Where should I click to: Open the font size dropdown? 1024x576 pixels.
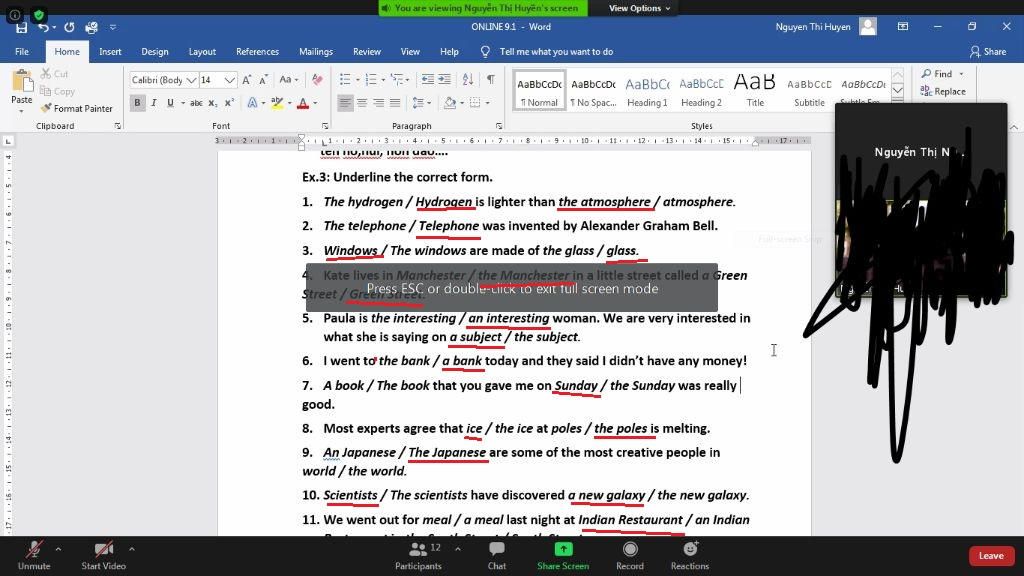[230, 80]
